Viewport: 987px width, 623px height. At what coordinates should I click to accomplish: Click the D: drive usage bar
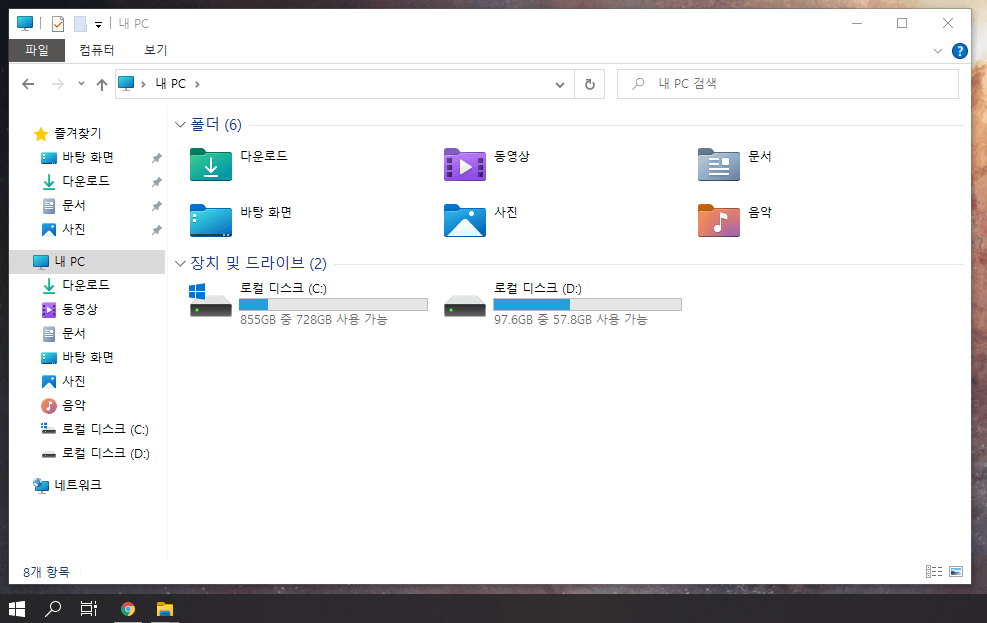[587, 305]
